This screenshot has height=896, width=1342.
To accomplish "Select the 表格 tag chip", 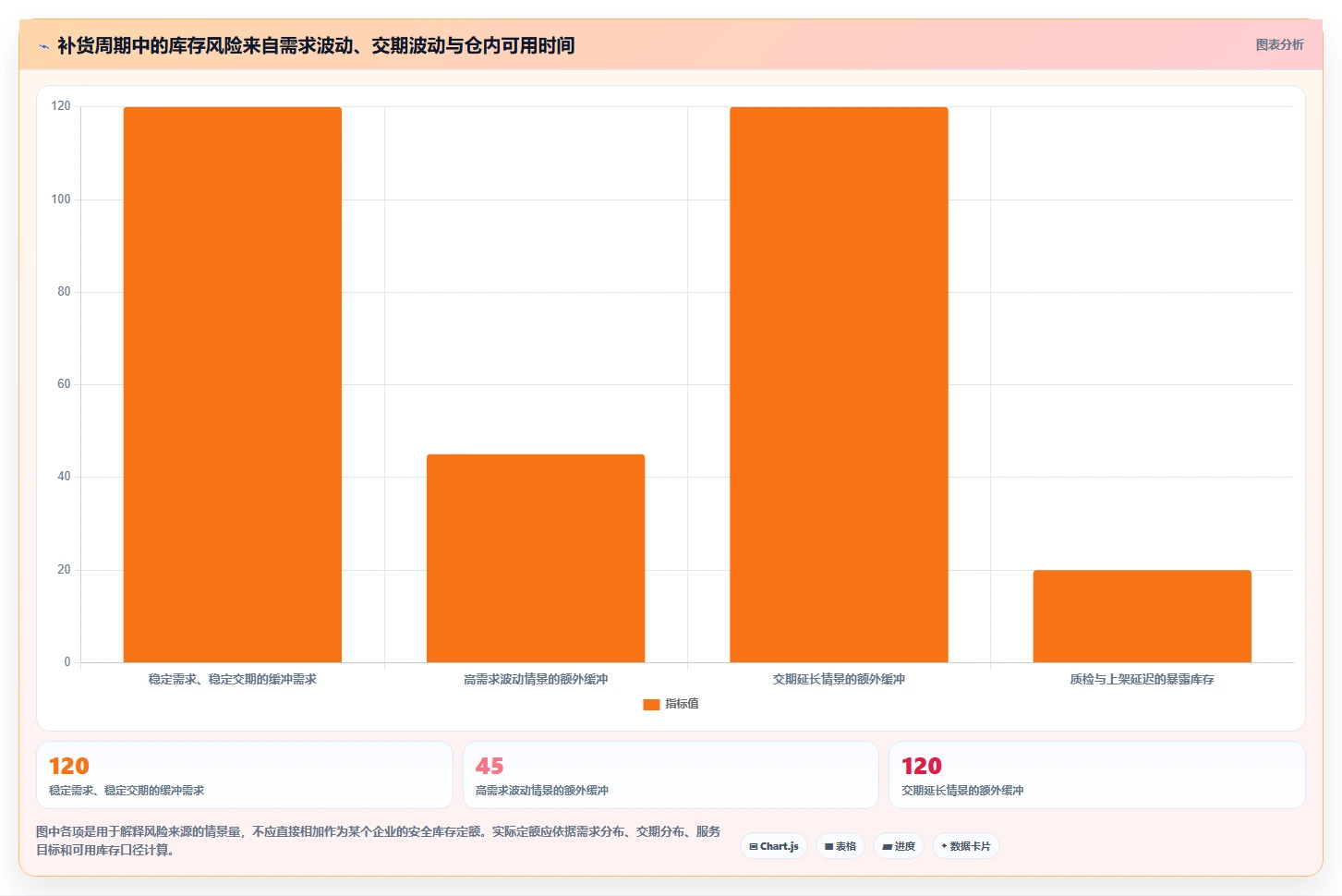I will (840, 846).
